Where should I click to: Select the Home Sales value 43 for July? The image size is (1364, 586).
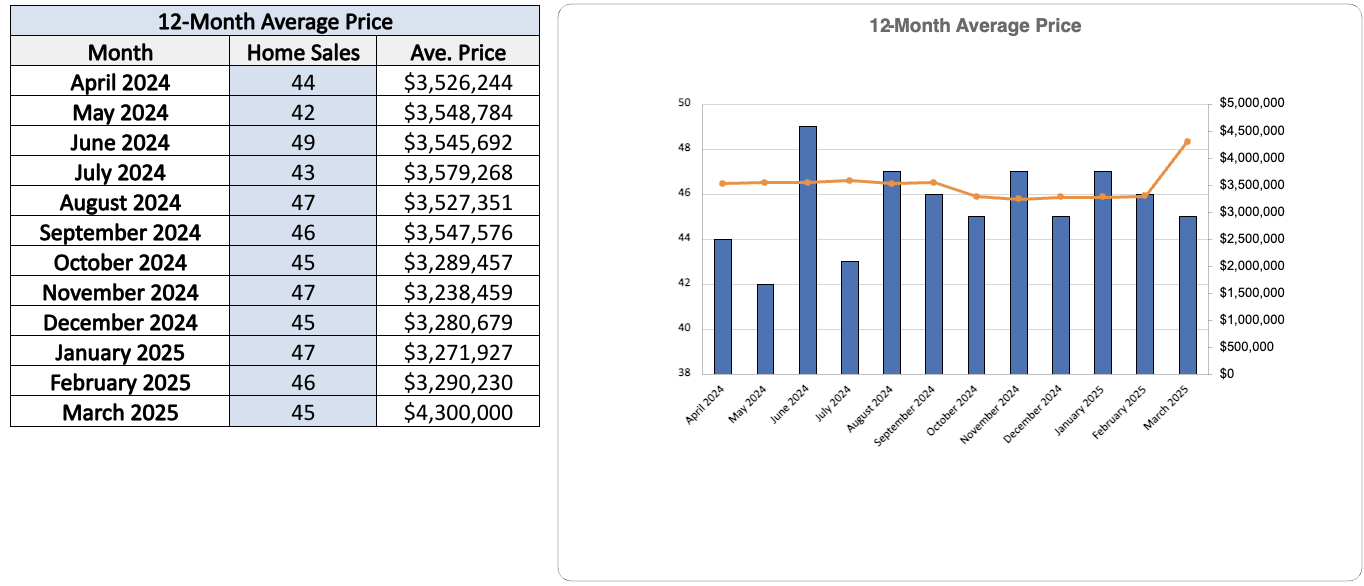pyautogui.click(x=303, y=172)
